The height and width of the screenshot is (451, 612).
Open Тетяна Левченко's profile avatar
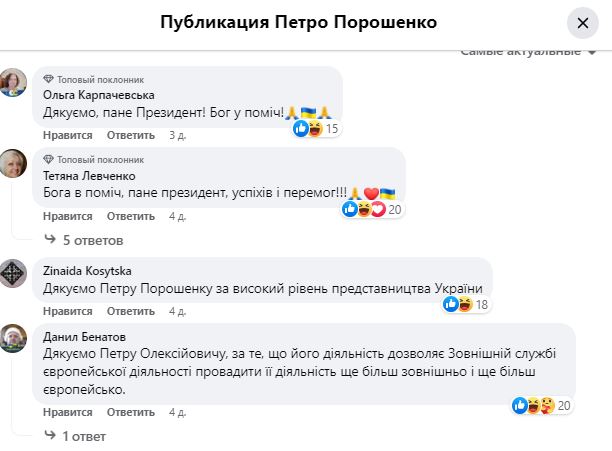click(13, 164)
